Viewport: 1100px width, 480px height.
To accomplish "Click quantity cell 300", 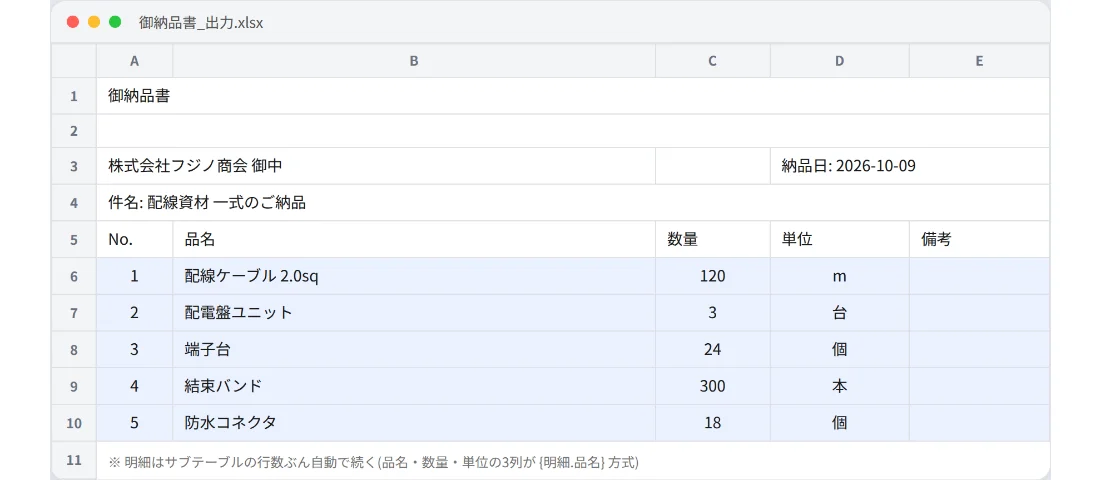I will coord(713,386).
